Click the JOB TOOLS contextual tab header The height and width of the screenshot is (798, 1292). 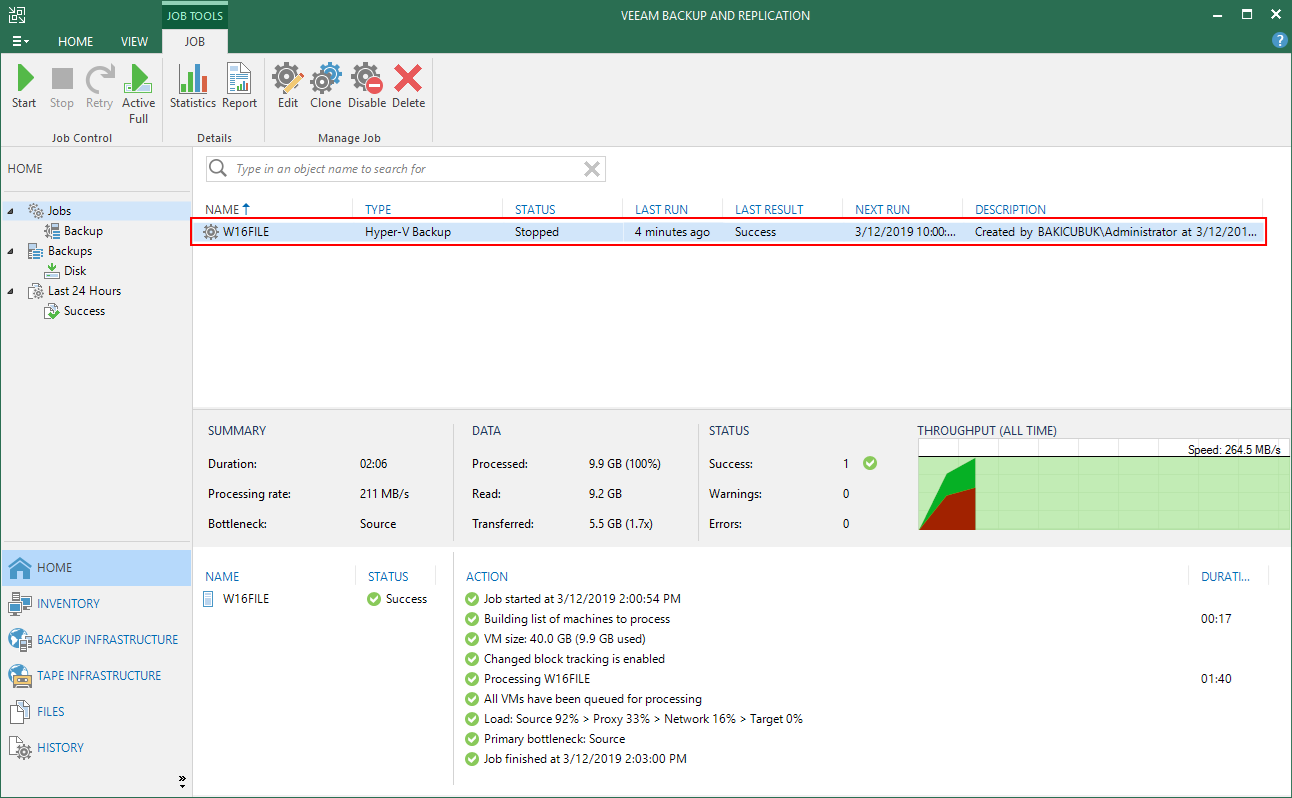195,15
